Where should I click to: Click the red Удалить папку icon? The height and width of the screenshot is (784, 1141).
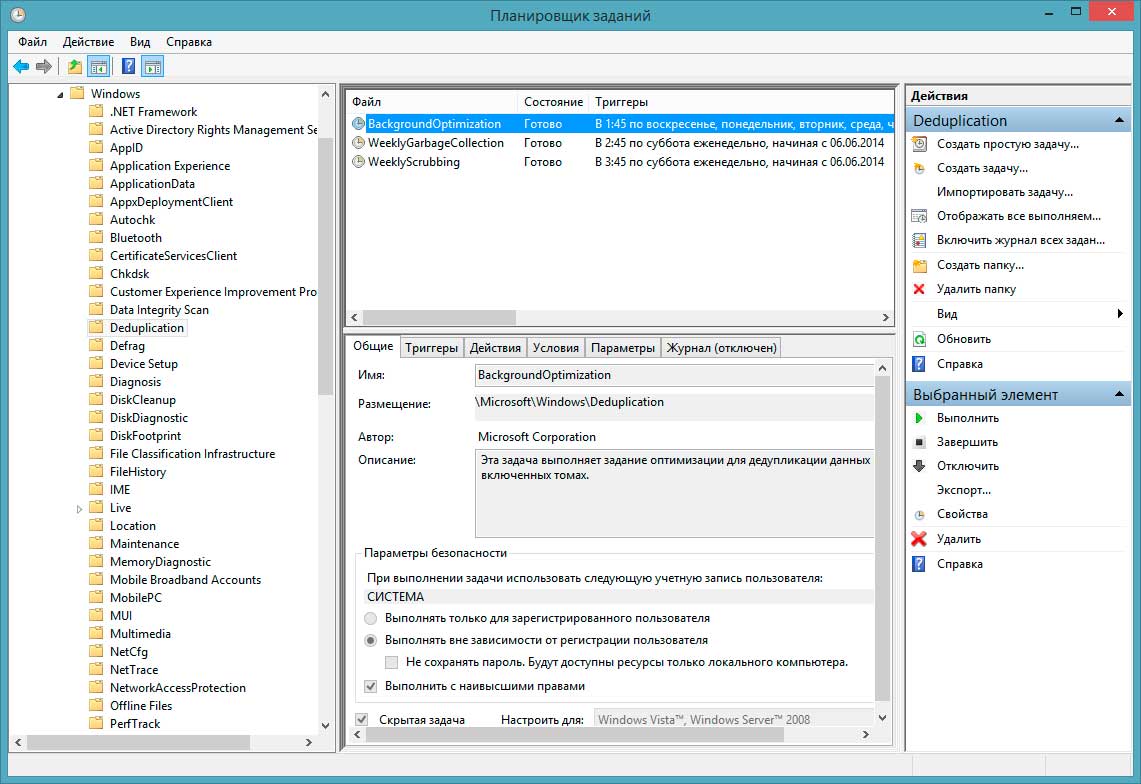coord(919,289)
